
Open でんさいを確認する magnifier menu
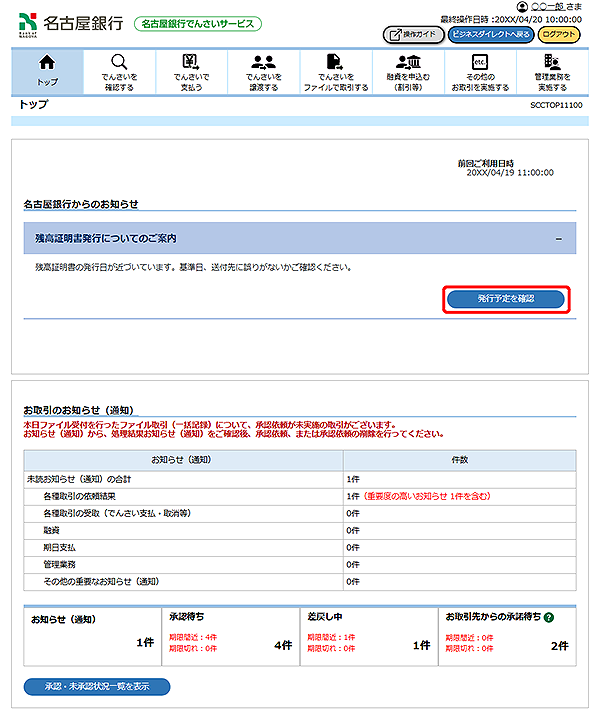(119, 70)
